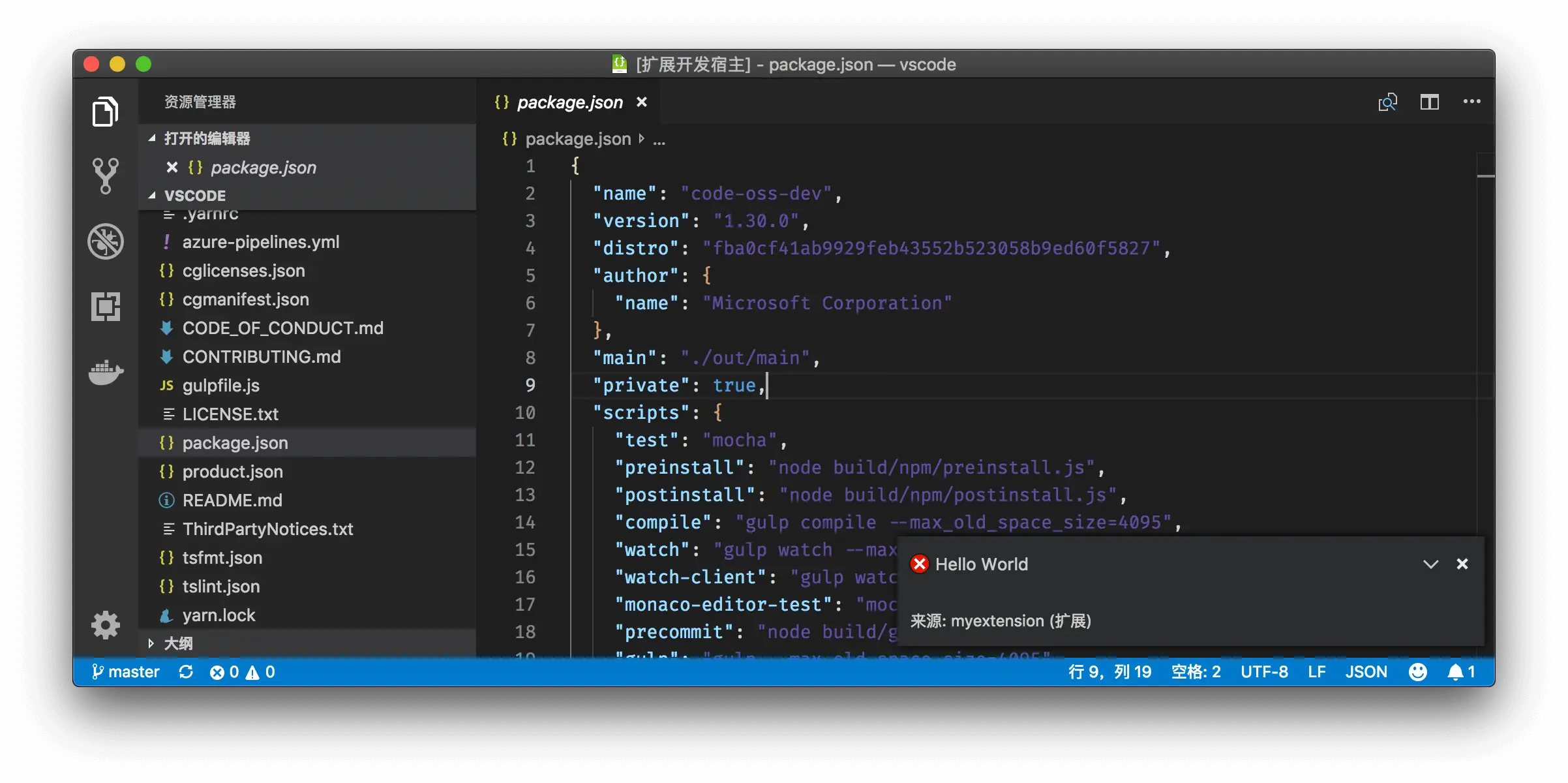Dismiss the Hello World notification

(x=1462, y=564)
